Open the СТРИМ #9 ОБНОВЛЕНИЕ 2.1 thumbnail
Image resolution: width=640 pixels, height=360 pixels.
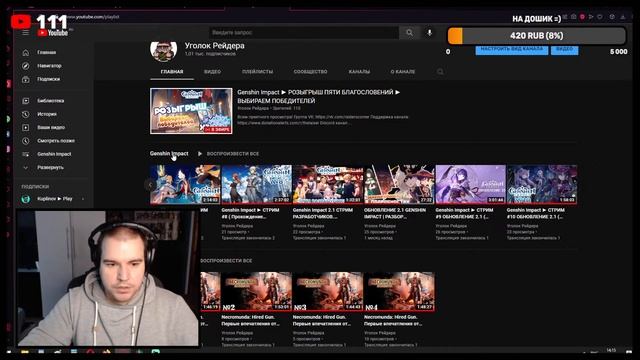(x=471, y=184)
